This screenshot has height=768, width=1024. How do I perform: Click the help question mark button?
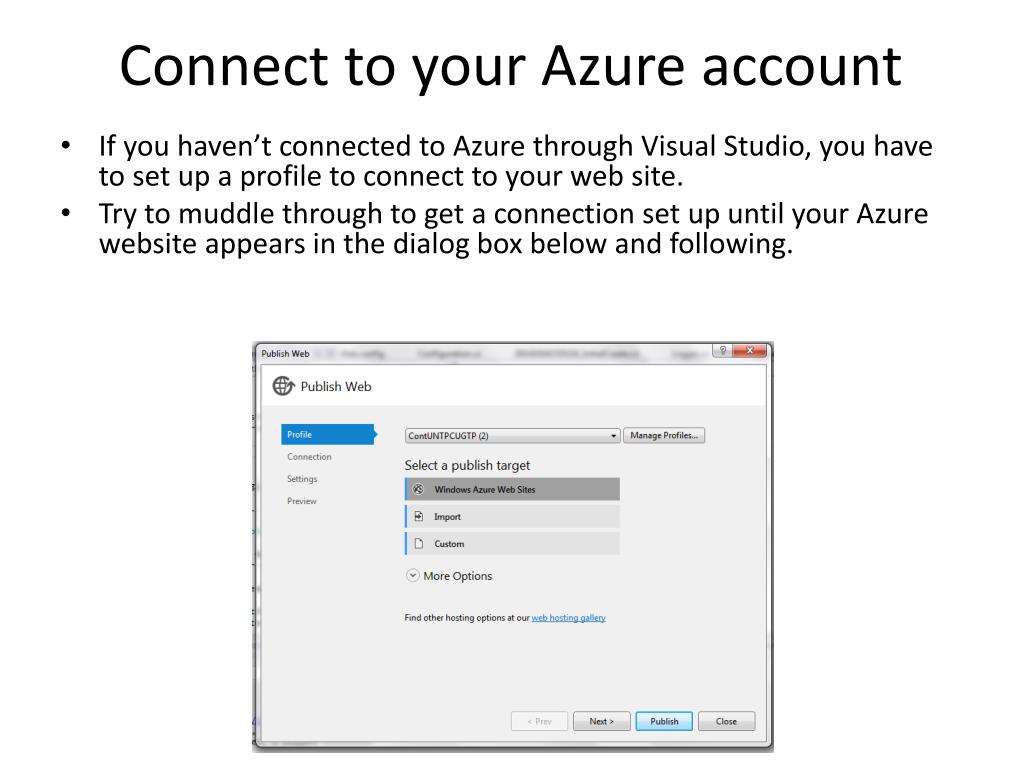[x=722, y=351]
